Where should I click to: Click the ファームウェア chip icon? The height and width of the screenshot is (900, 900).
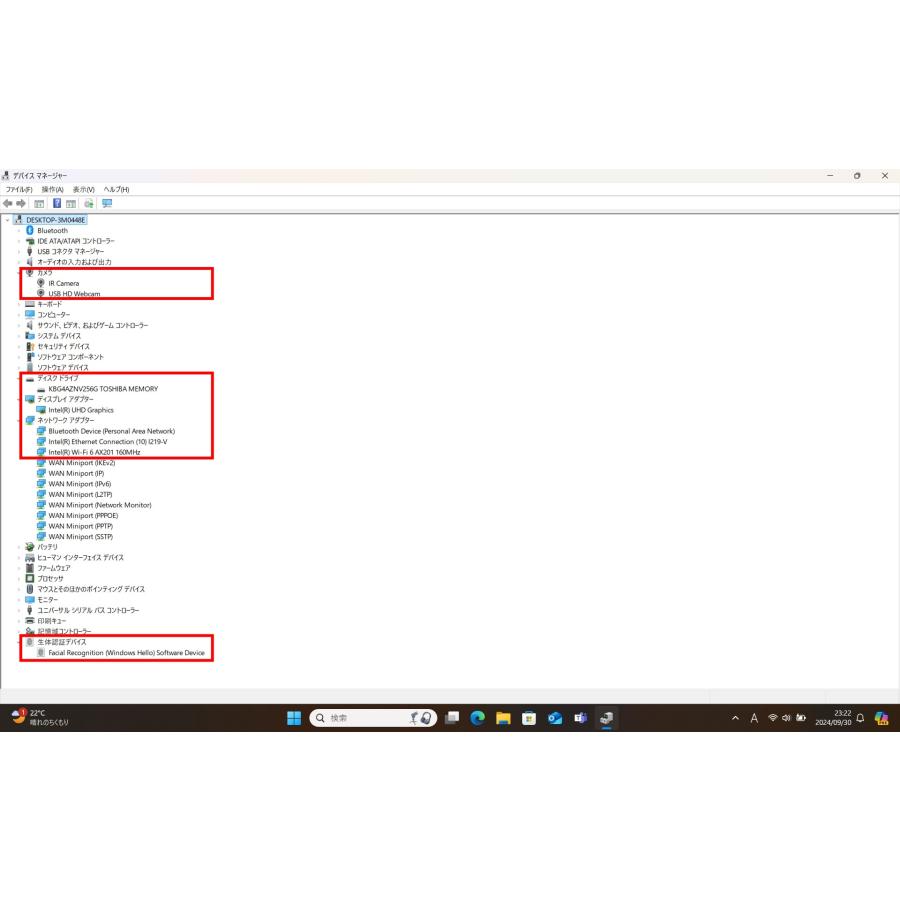pyautogui.click(x=30, y=568)
